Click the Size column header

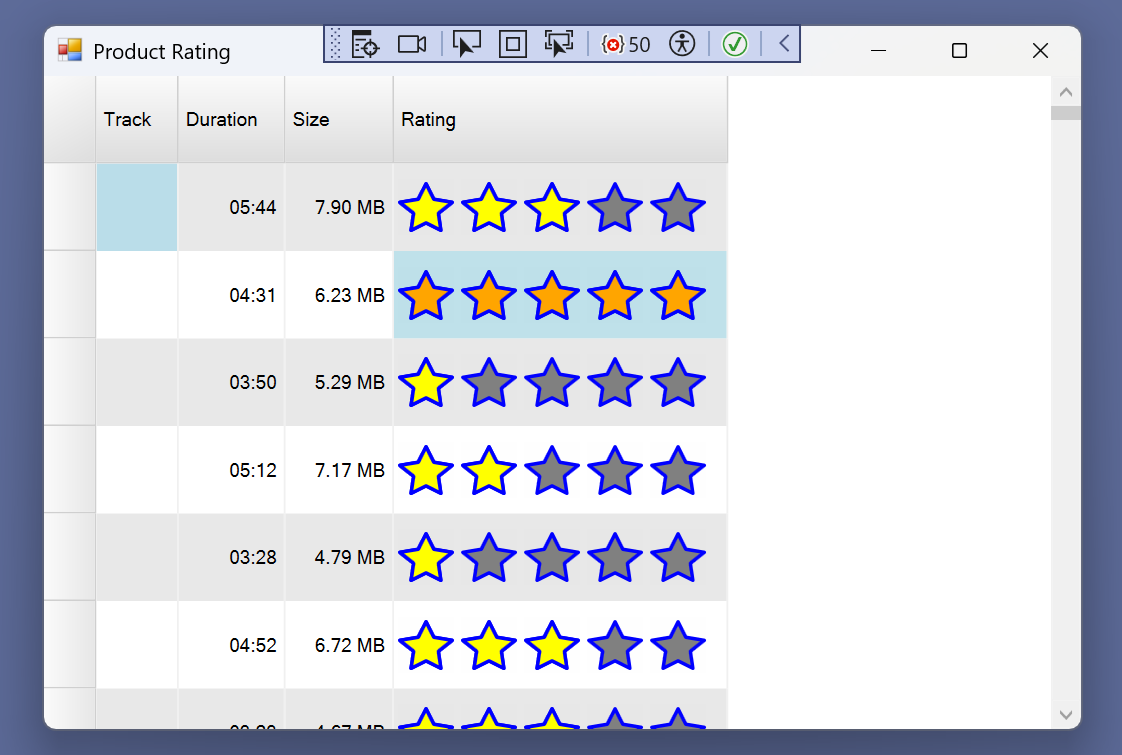pyautogui.click(x=338, y=120)
